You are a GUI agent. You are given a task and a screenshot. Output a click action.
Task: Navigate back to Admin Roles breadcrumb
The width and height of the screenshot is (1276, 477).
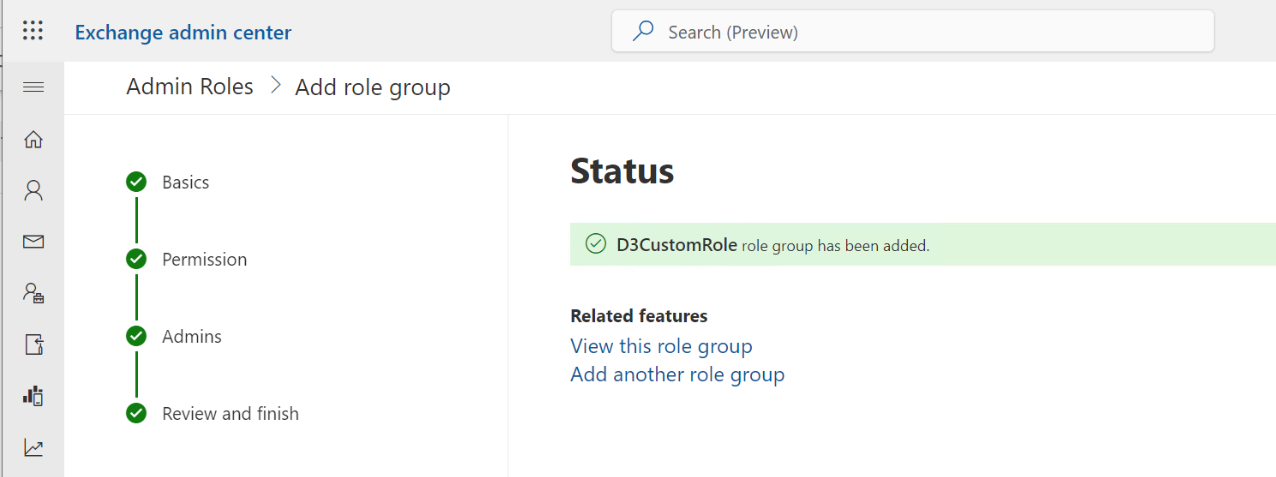190,87
